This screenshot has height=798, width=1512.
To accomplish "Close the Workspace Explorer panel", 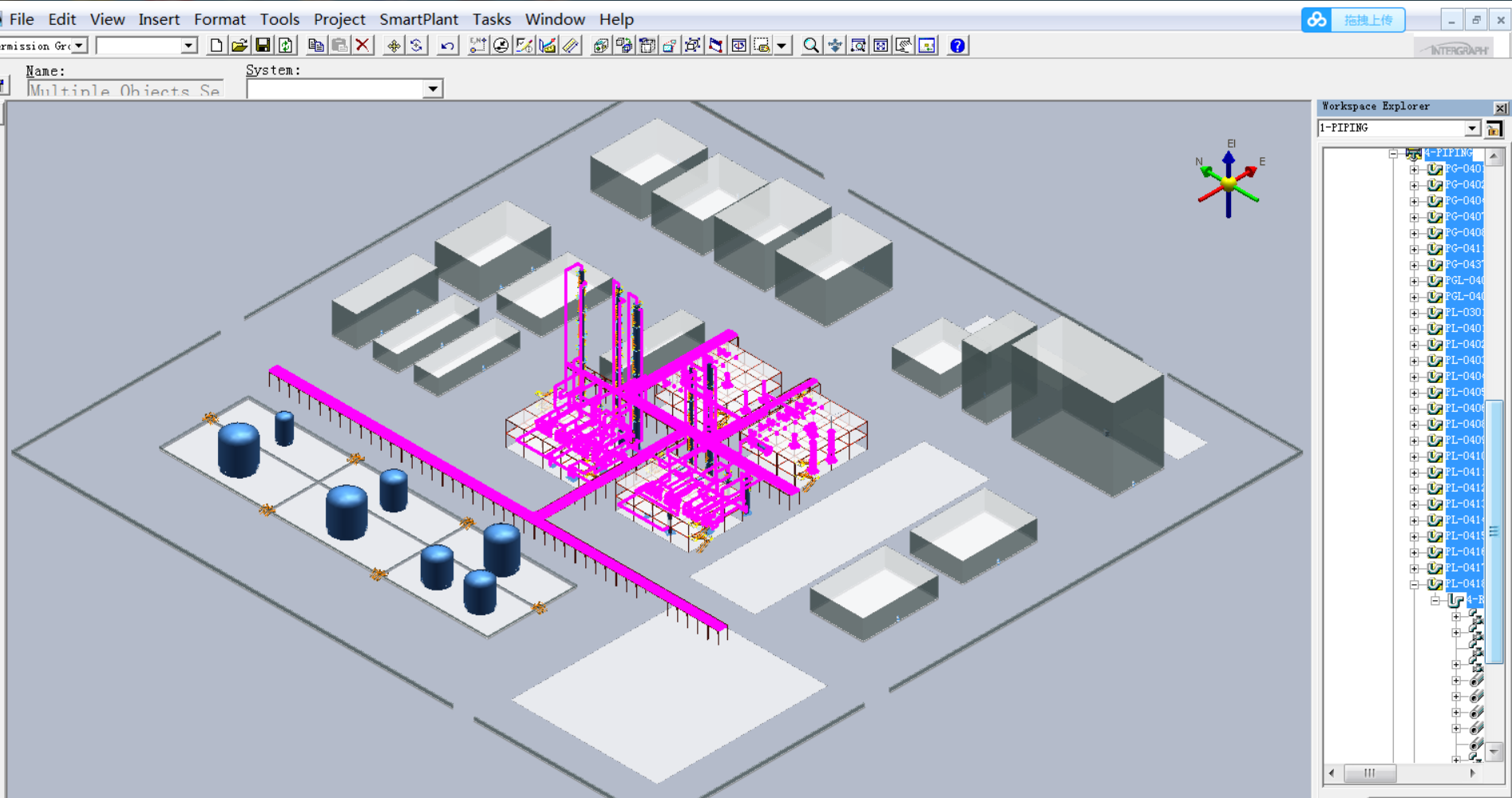I will tap(1501, 108).
